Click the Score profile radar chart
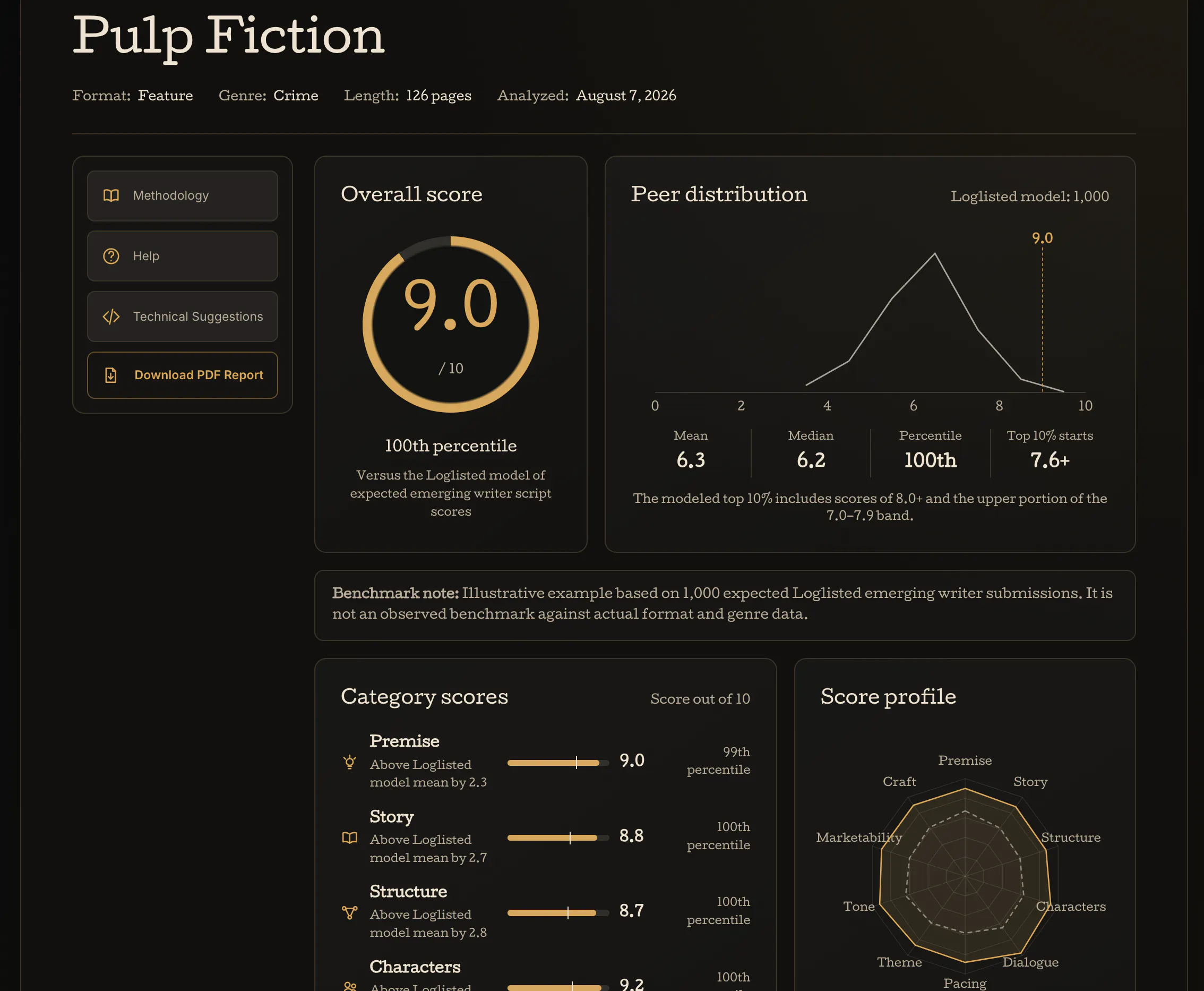The image size is (1204, 991). pos(965,876)
